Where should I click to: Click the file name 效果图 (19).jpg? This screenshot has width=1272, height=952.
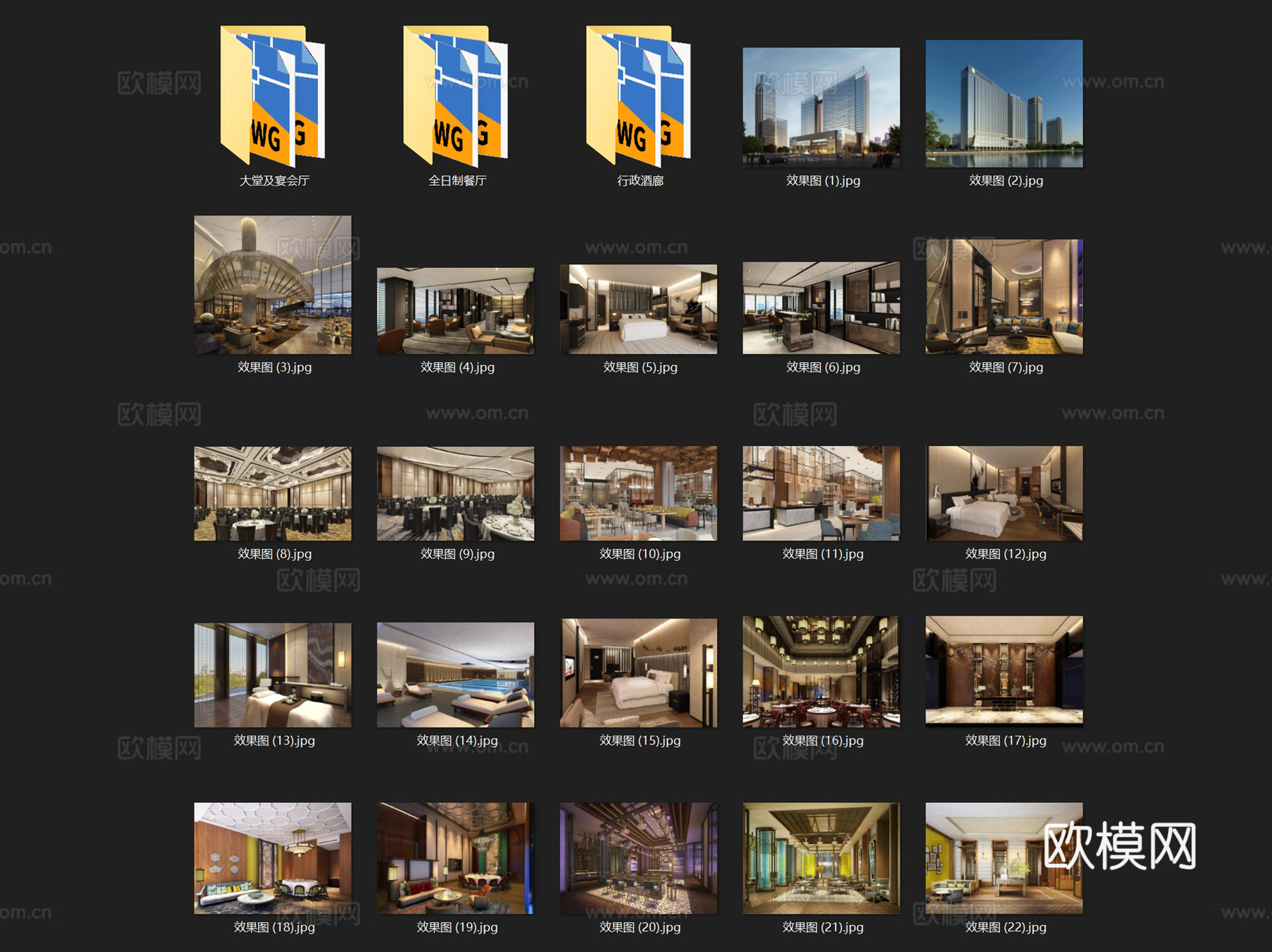click(457, 927)
